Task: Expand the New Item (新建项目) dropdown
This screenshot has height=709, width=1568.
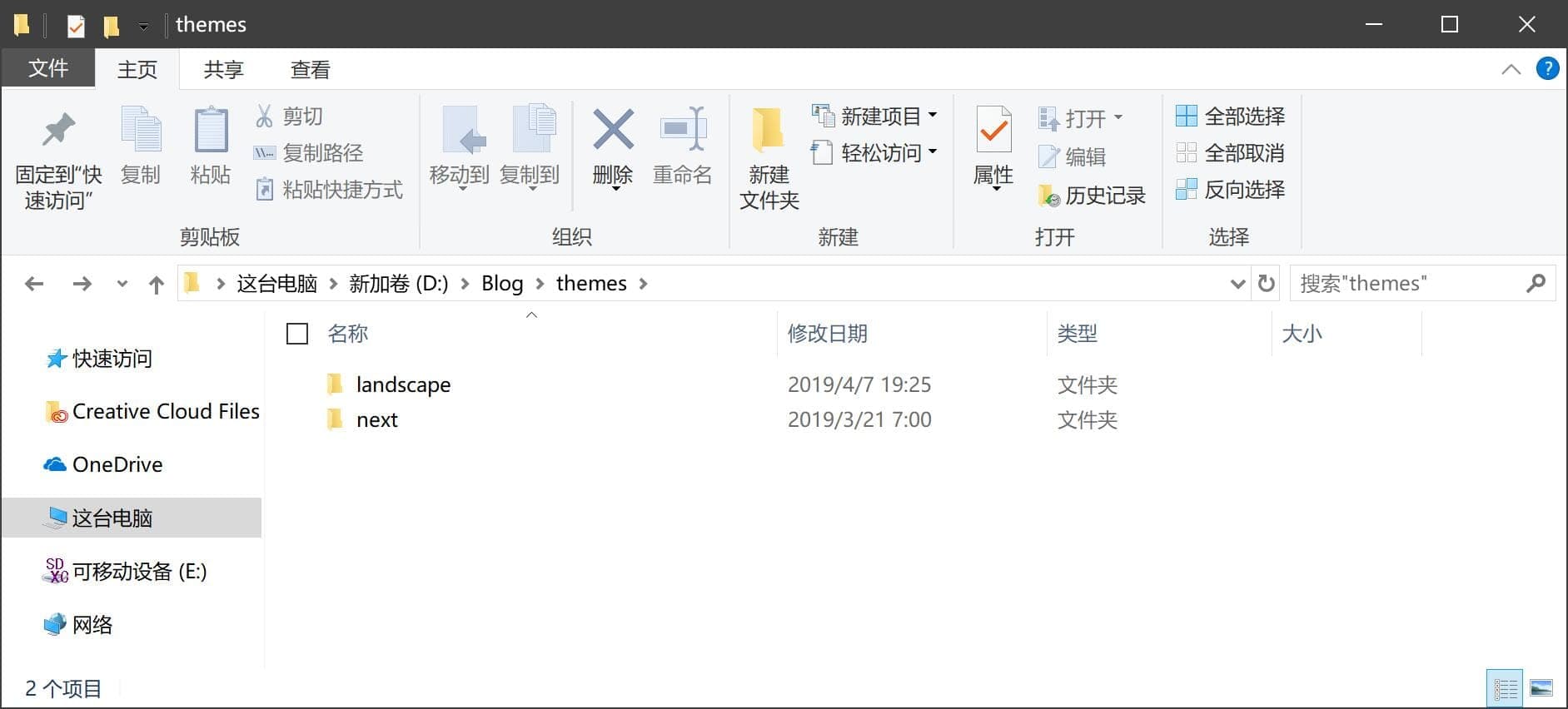Action: pos(932,116)
